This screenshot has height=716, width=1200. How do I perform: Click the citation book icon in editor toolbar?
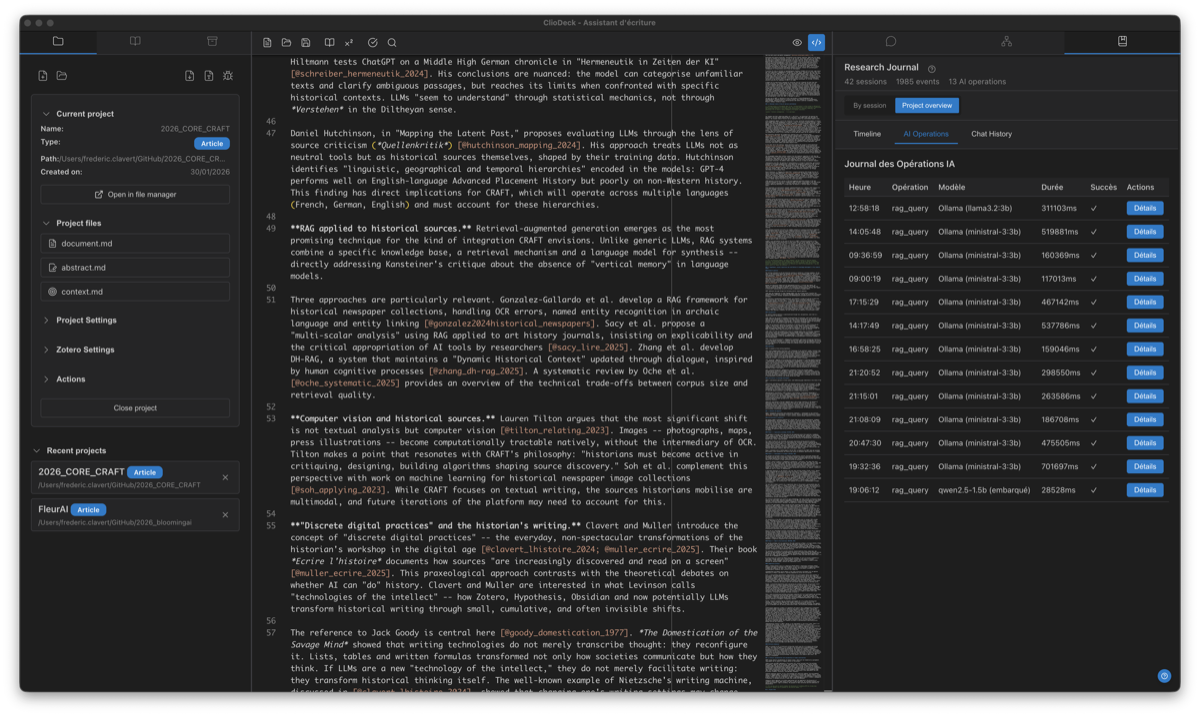click(329, 43)
